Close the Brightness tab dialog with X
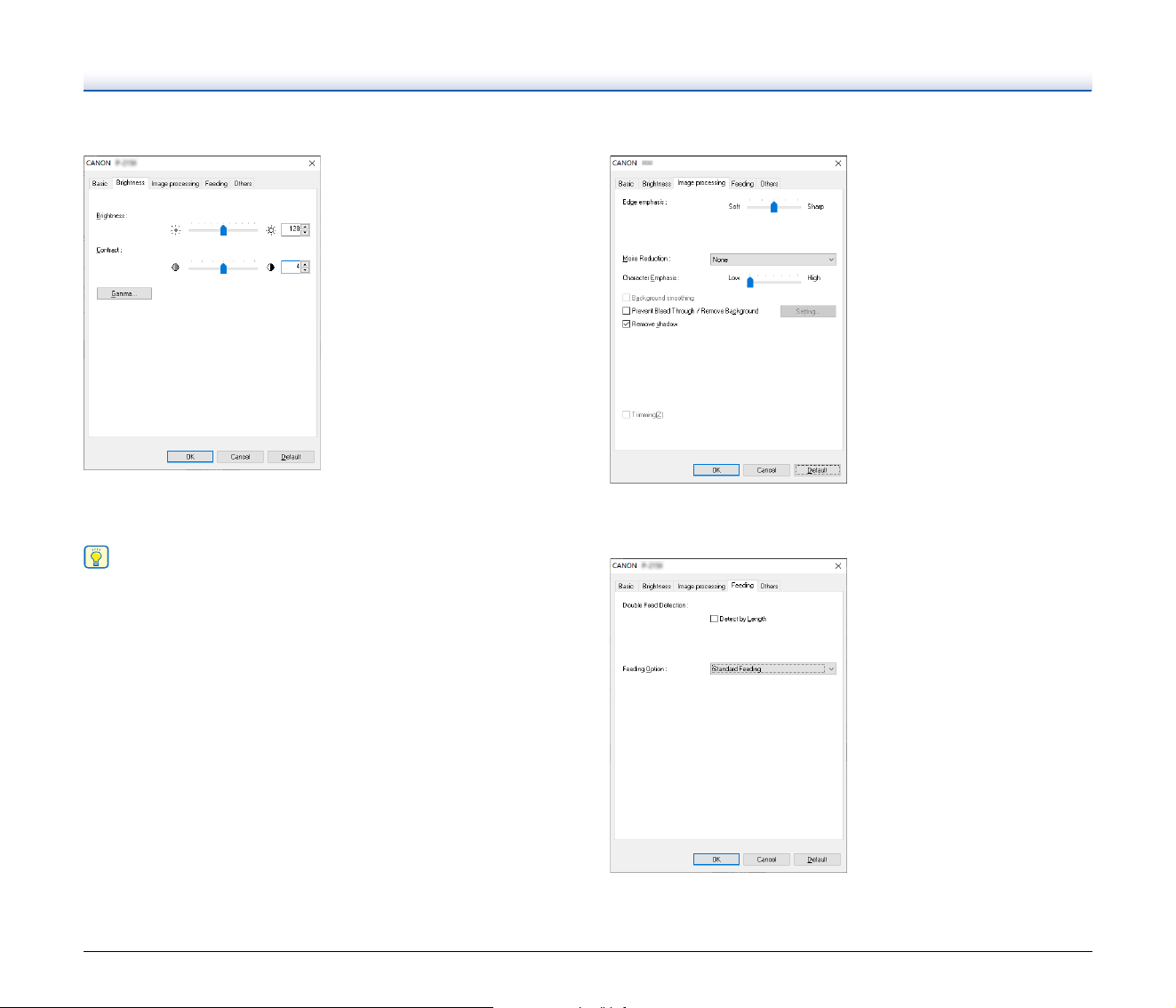1176x1008 pixels. 311,164
